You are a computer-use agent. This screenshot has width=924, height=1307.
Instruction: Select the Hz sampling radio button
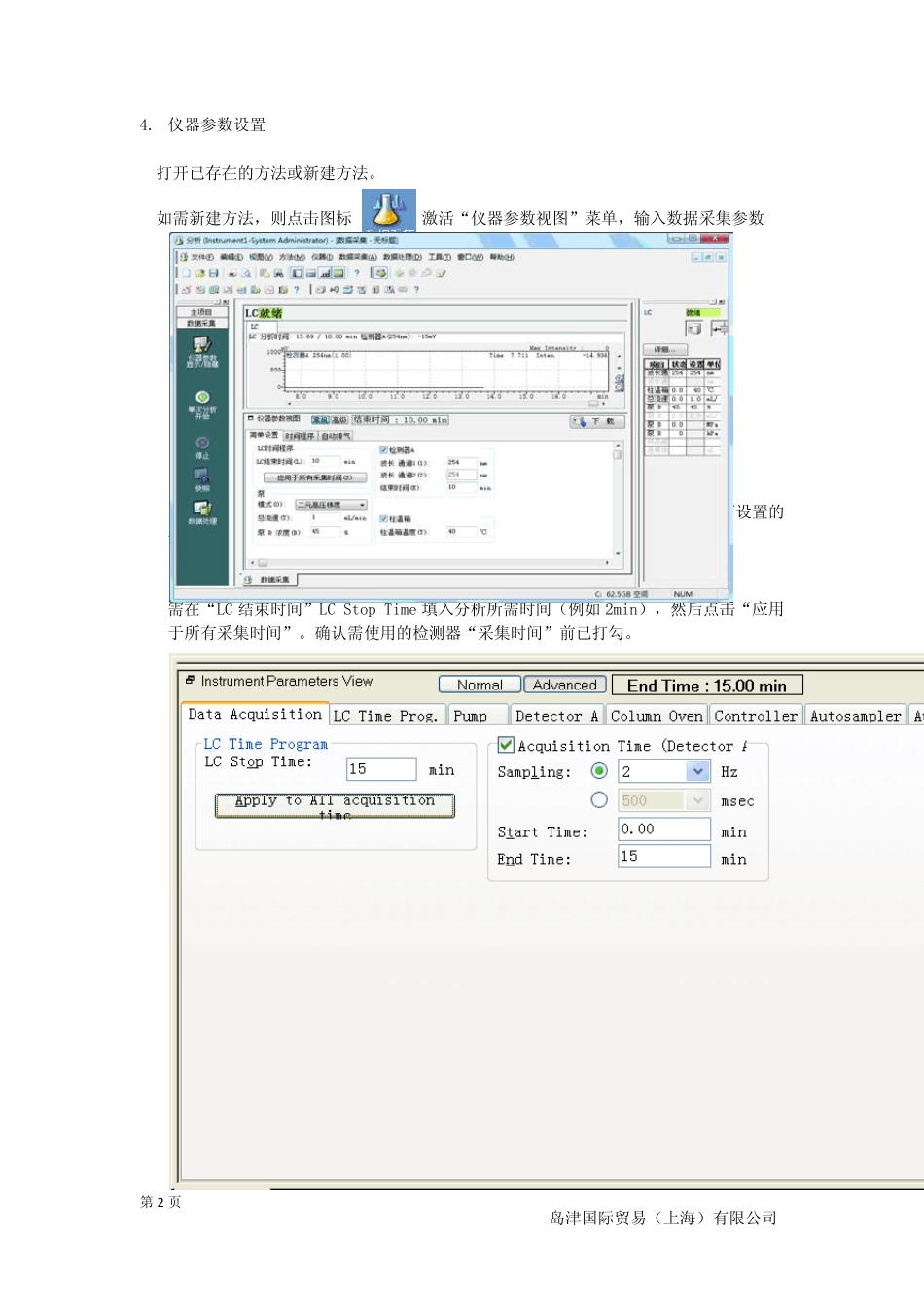tap(599, 771)
